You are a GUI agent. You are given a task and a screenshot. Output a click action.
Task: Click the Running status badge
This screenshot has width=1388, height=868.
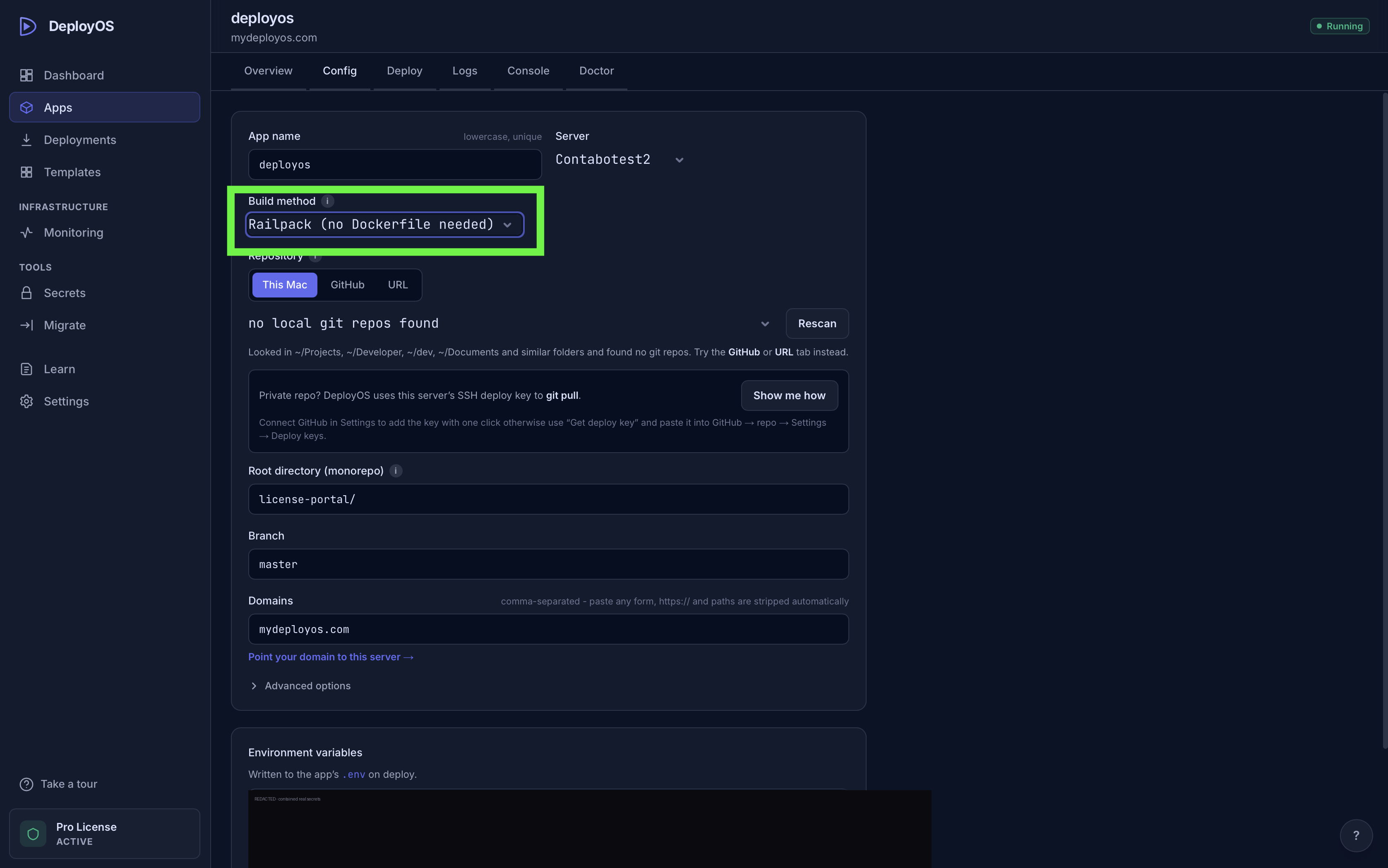point(1339,26)
